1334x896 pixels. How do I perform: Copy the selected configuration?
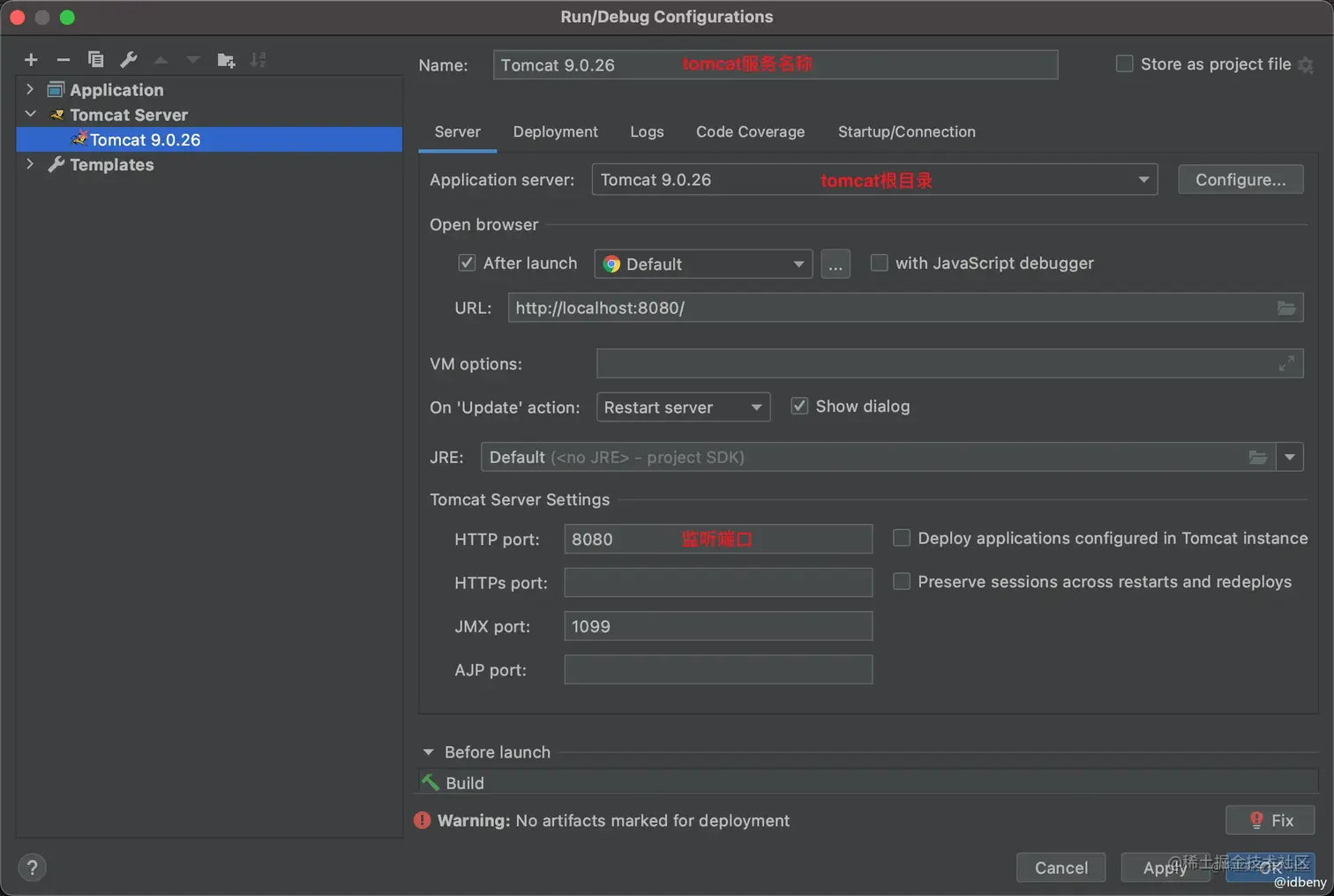pyautogui.click(x=96, y=60)
